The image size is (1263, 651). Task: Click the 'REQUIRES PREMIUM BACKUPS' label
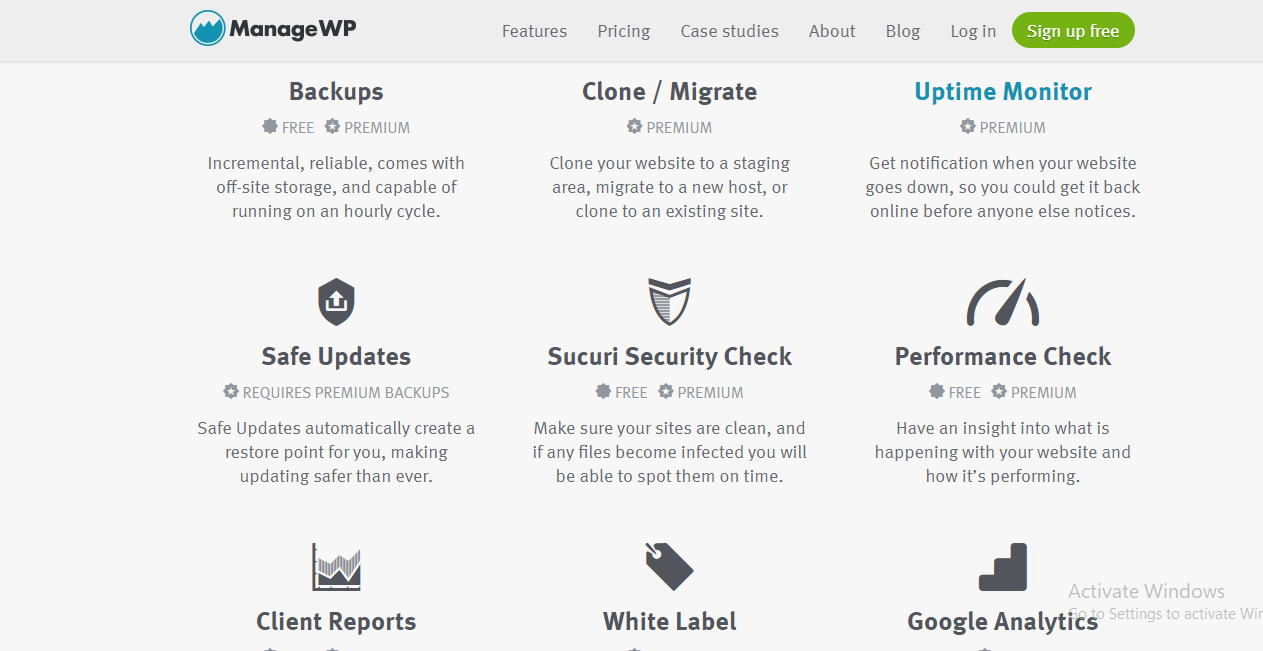click(346, 393)
